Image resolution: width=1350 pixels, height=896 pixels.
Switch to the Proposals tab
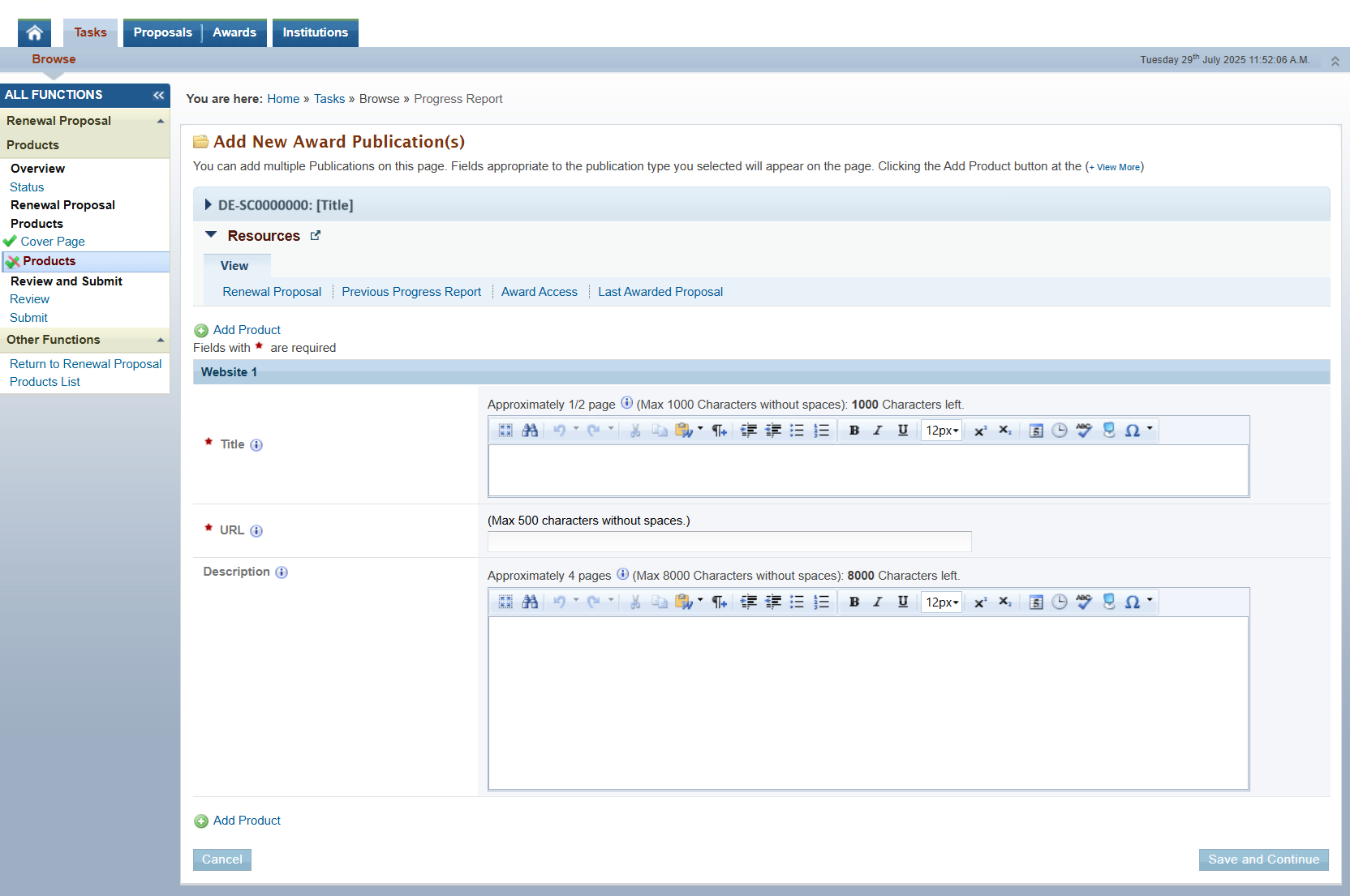coord(162,33)
